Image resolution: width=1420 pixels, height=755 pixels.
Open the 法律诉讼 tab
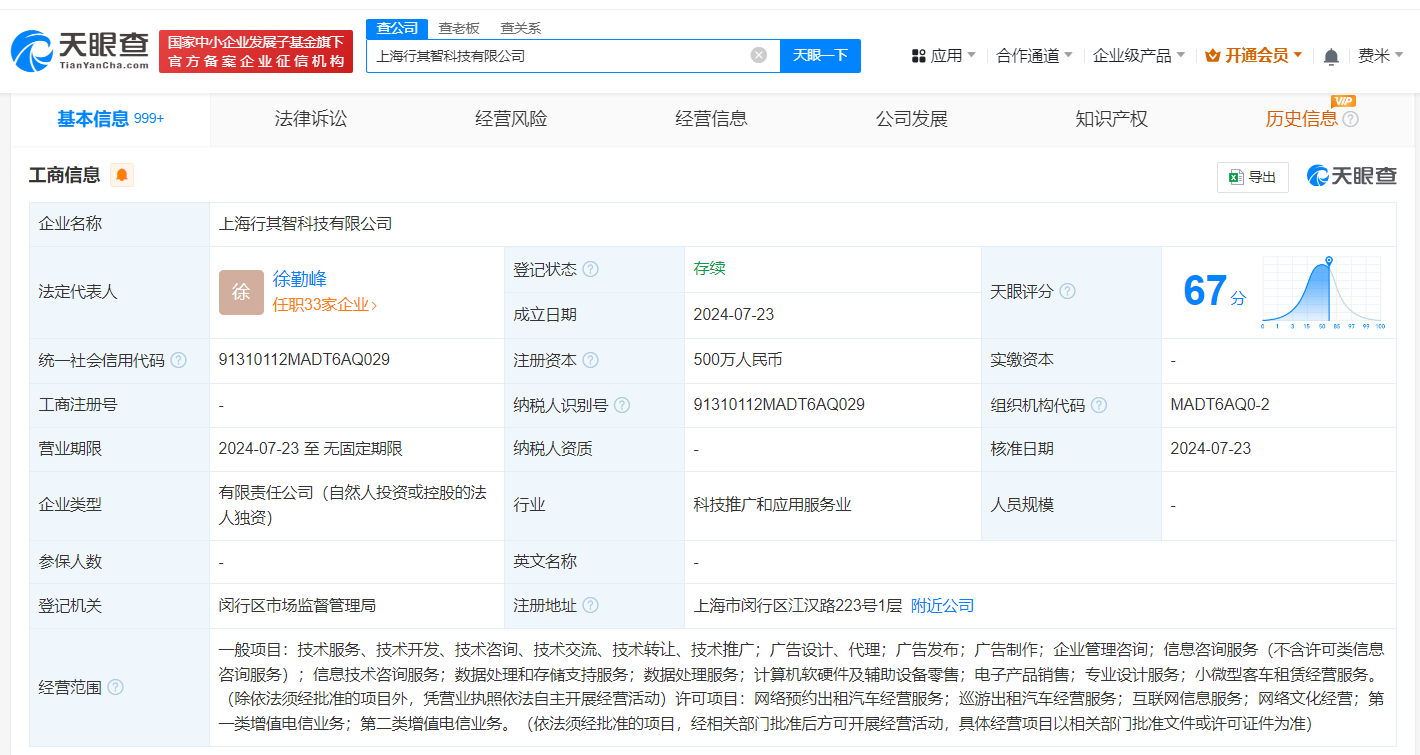(310, 118)
